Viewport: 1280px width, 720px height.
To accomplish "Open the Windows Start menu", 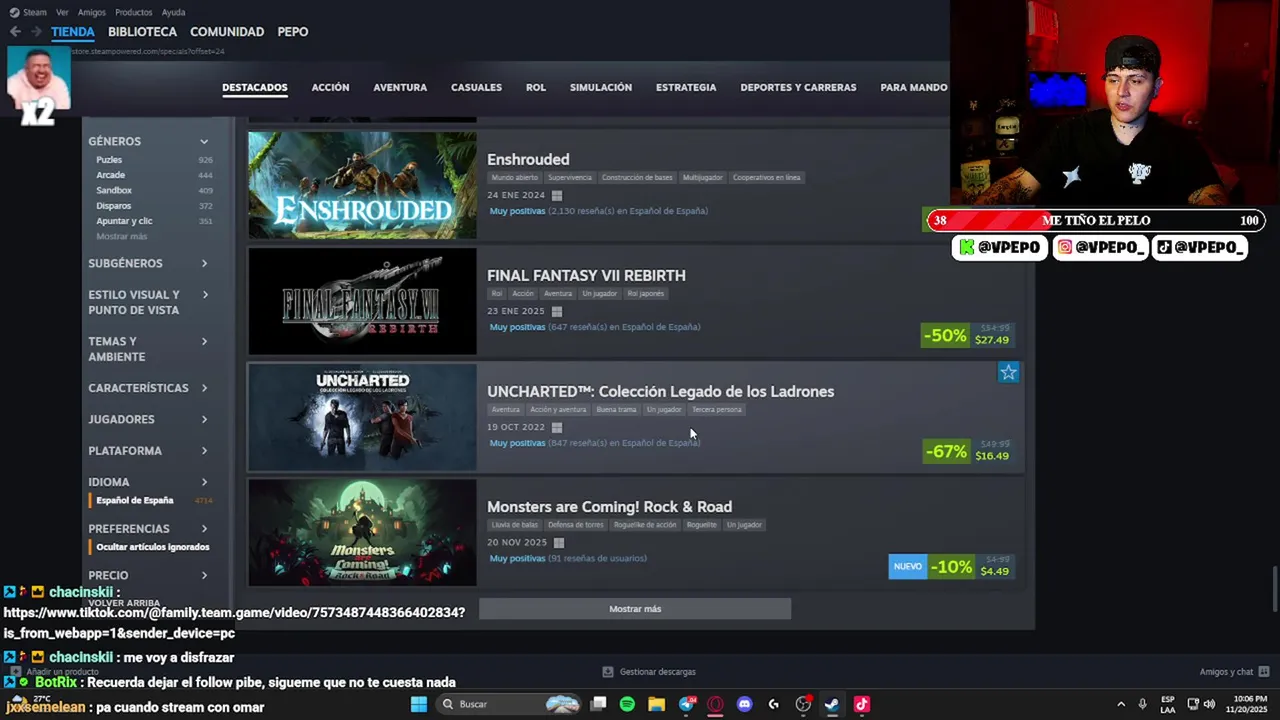I will pos(419,704).
